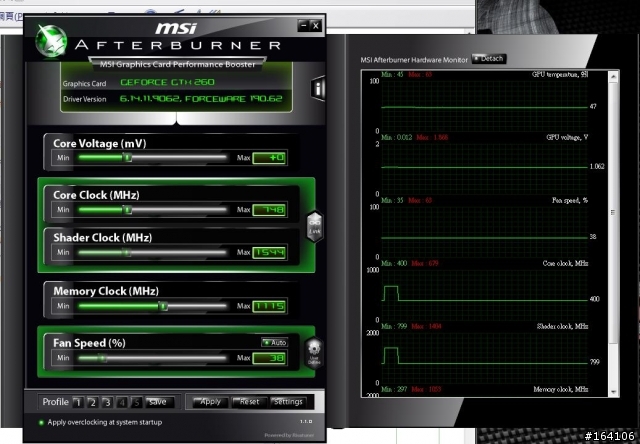Click the hardware monitor scrollbar down arrow
The image size is (640, 444).
click(x=613, y=392)
